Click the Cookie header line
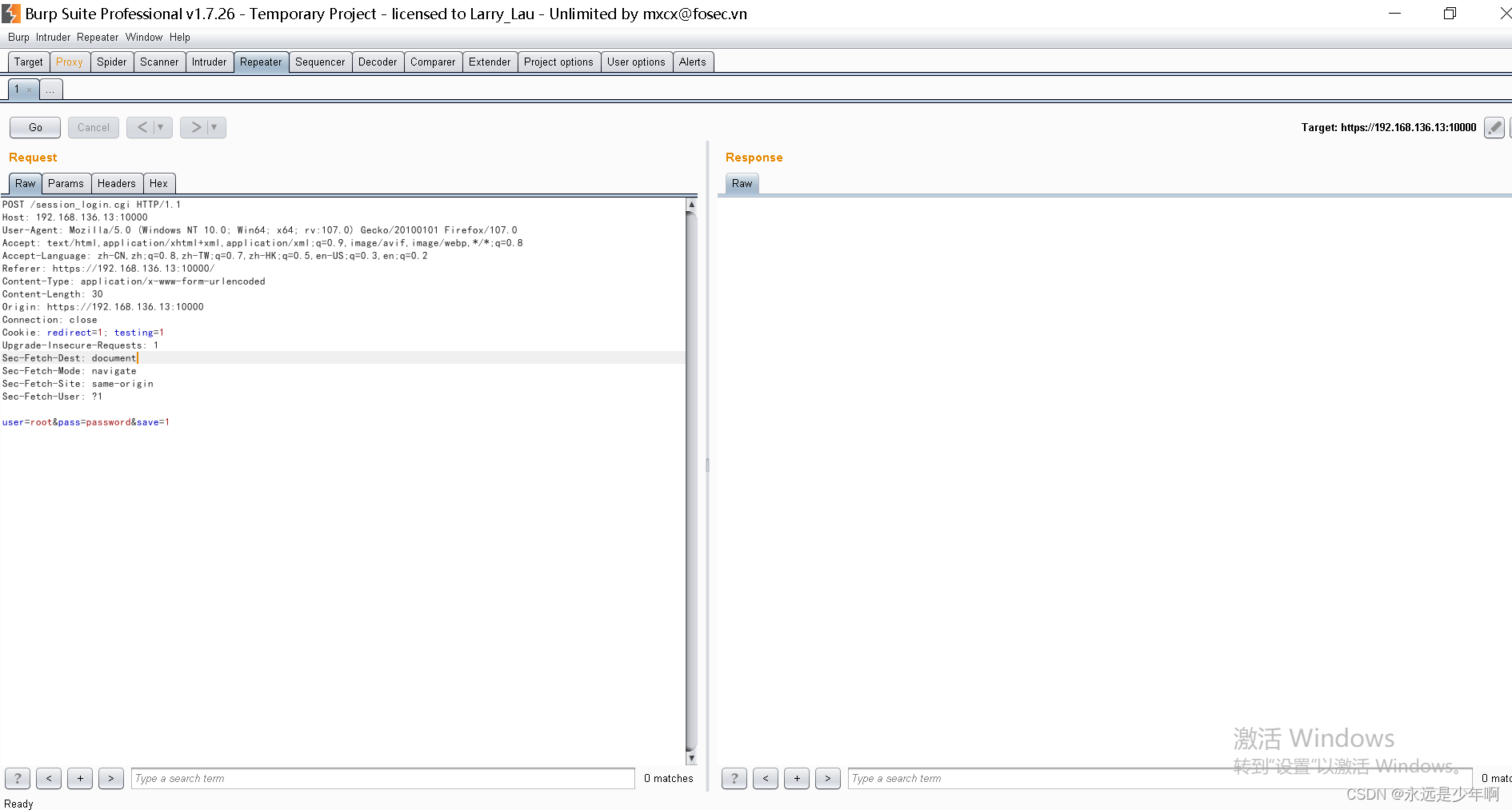Screen dimensions: 1512x810 click(x=82, y=333)
